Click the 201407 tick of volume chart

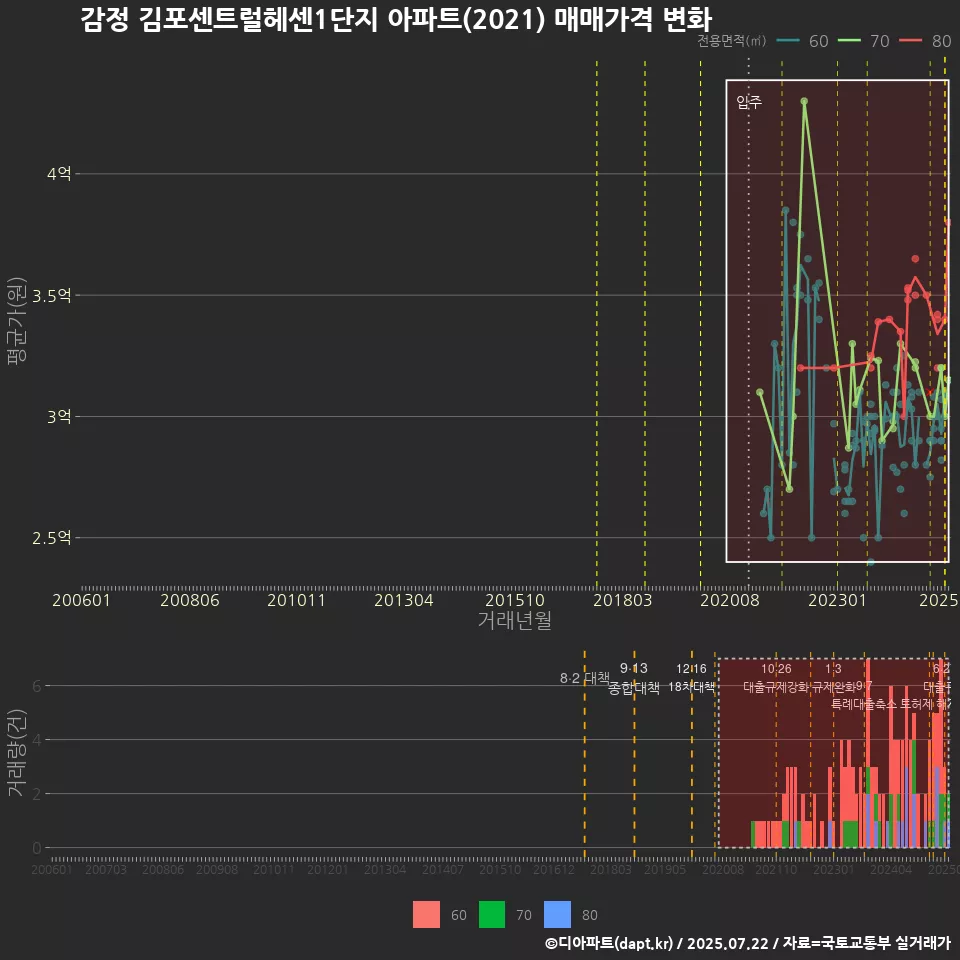[443, 869]
